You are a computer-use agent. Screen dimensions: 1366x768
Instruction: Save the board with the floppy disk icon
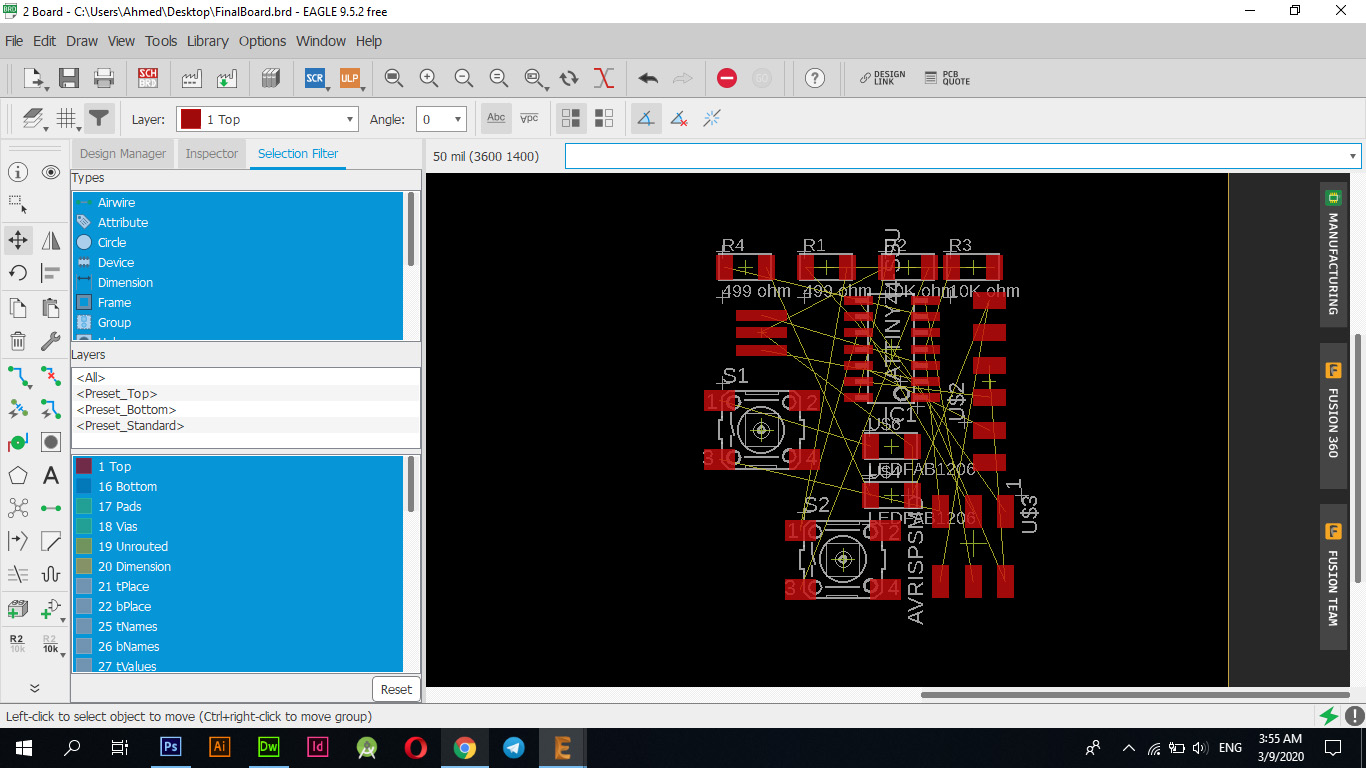click(69, 78)
